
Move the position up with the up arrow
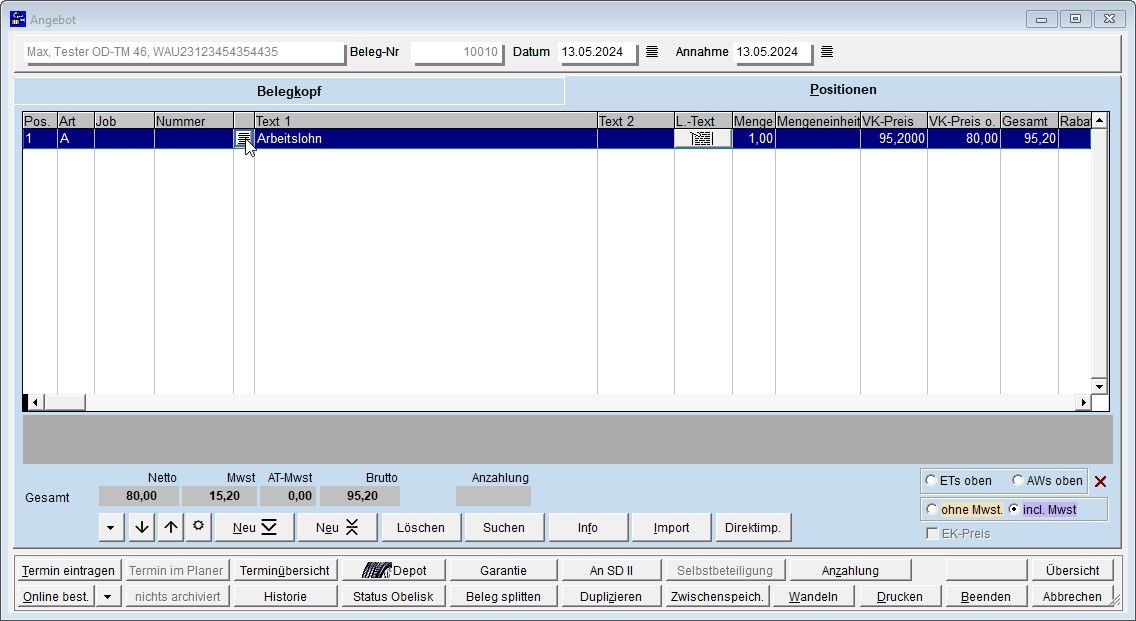tap(170, 528)
